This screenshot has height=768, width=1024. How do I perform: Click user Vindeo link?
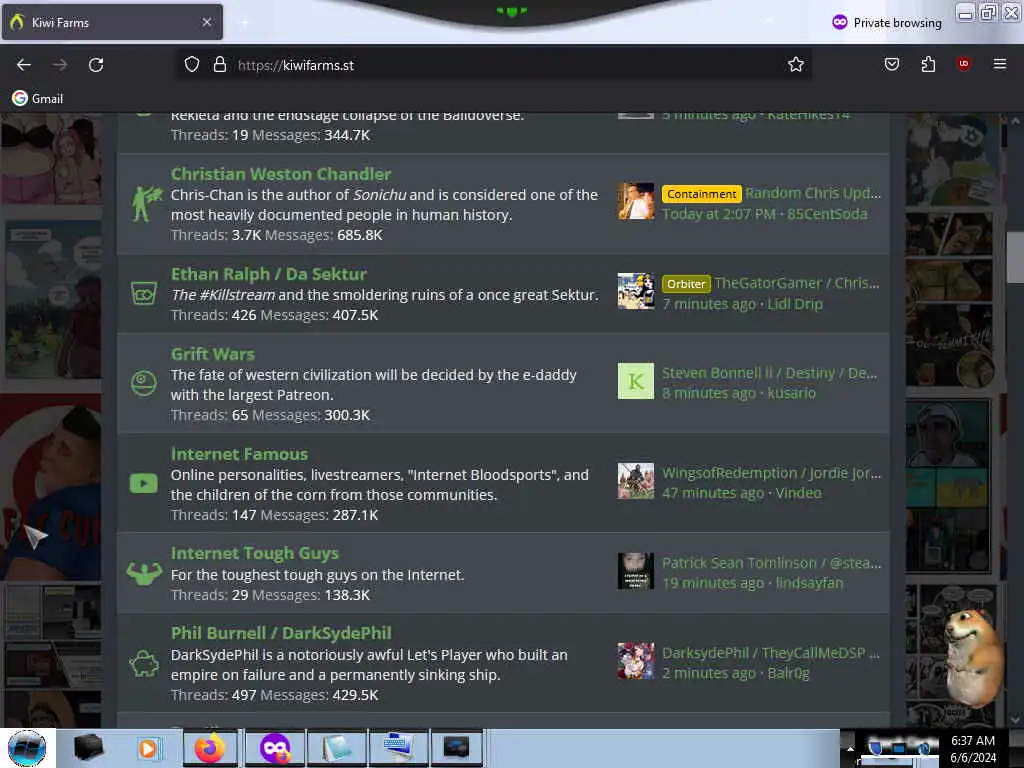(798, 493)
